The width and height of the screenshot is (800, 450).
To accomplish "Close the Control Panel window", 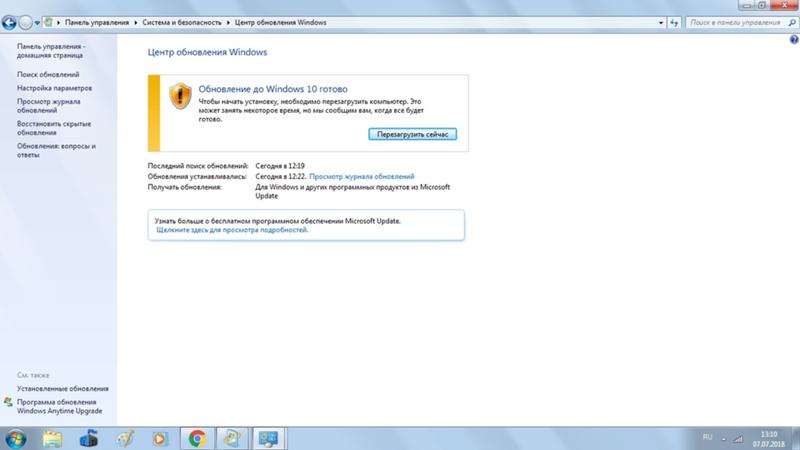I will click(785, 5).
